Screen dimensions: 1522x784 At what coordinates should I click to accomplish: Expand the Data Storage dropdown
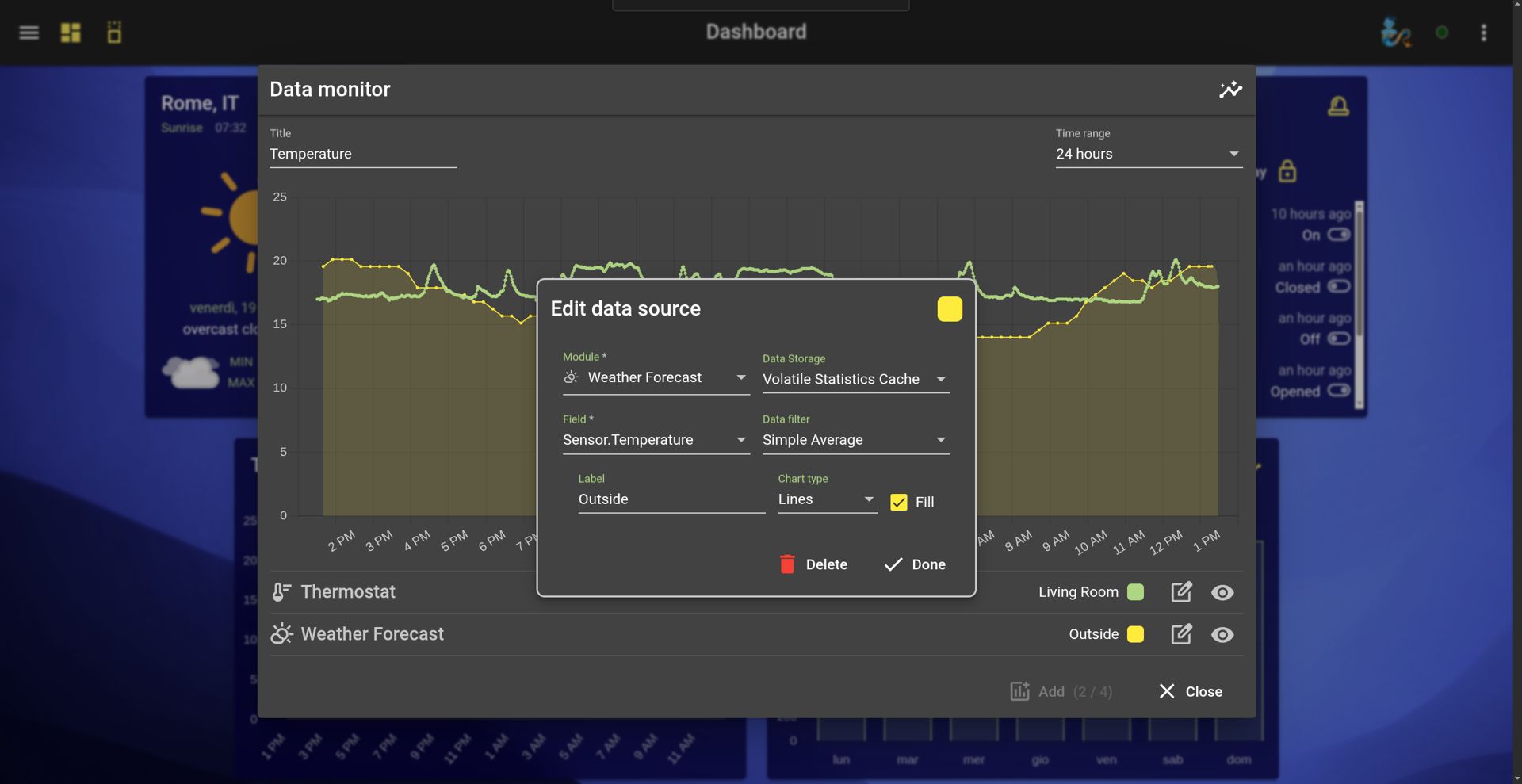(x=855, y=380)
